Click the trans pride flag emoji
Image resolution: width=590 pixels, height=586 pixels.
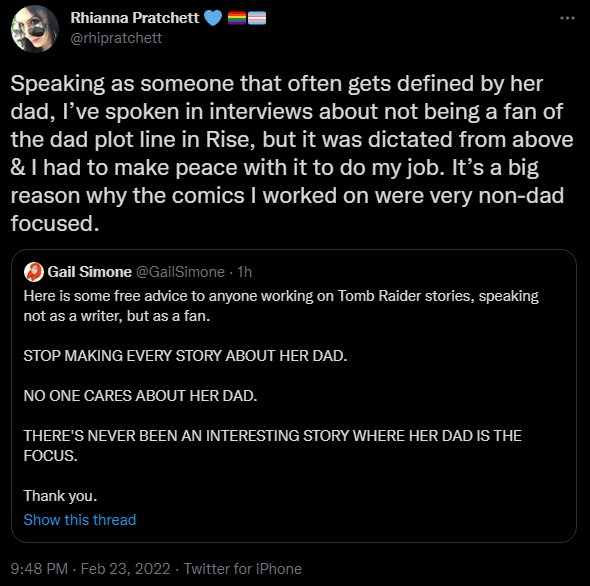(x=257, y=18)
